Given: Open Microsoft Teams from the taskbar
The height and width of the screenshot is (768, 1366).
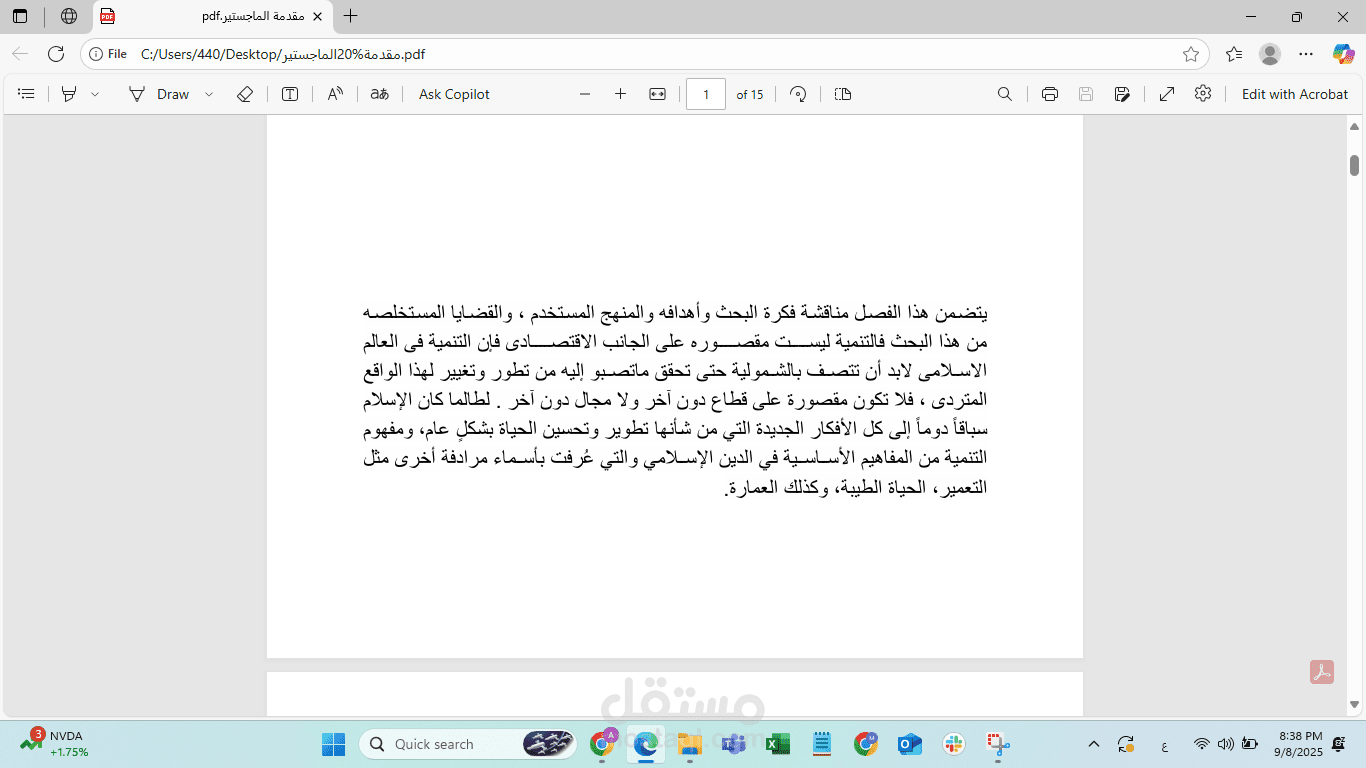Looking at the screenshot, I should pos(734,744).
